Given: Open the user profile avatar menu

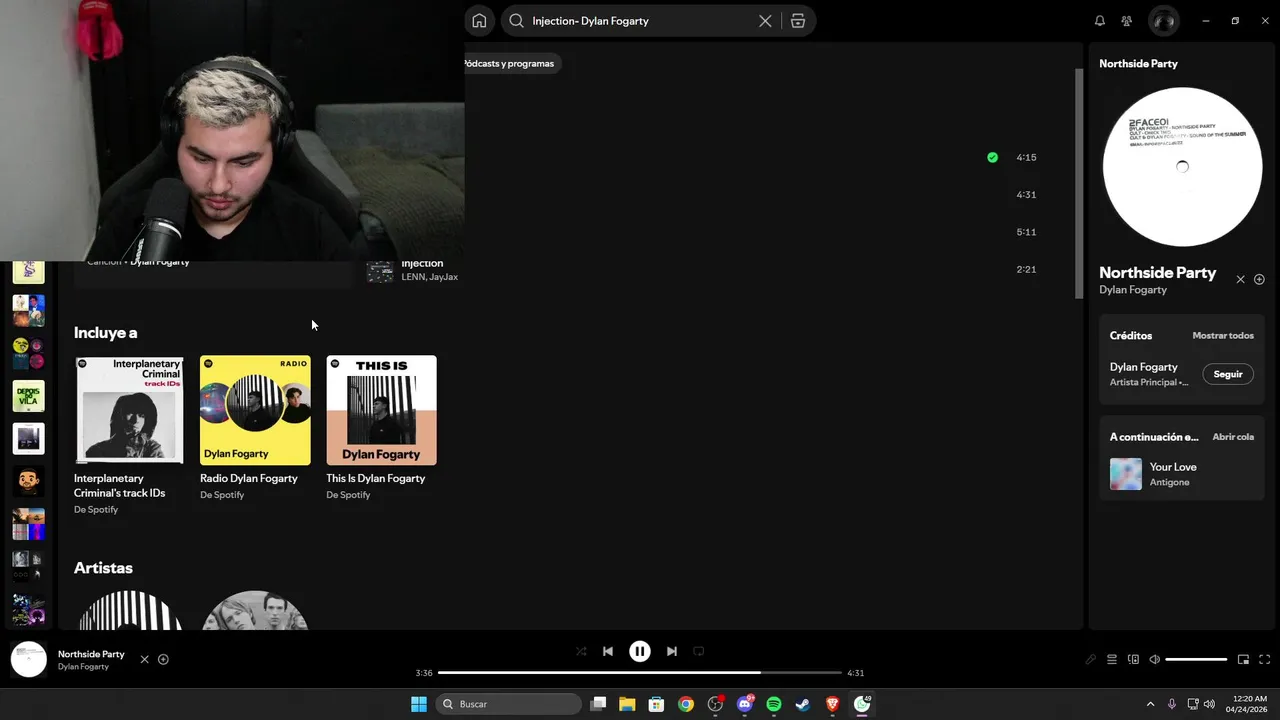Looking at the screenshot, I should click(x=1163, y=21).
